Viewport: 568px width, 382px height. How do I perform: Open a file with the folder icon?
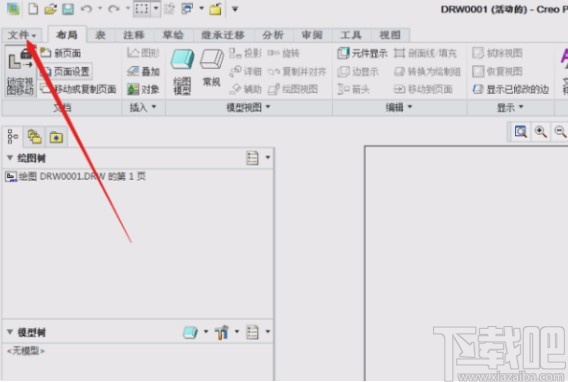50,9
